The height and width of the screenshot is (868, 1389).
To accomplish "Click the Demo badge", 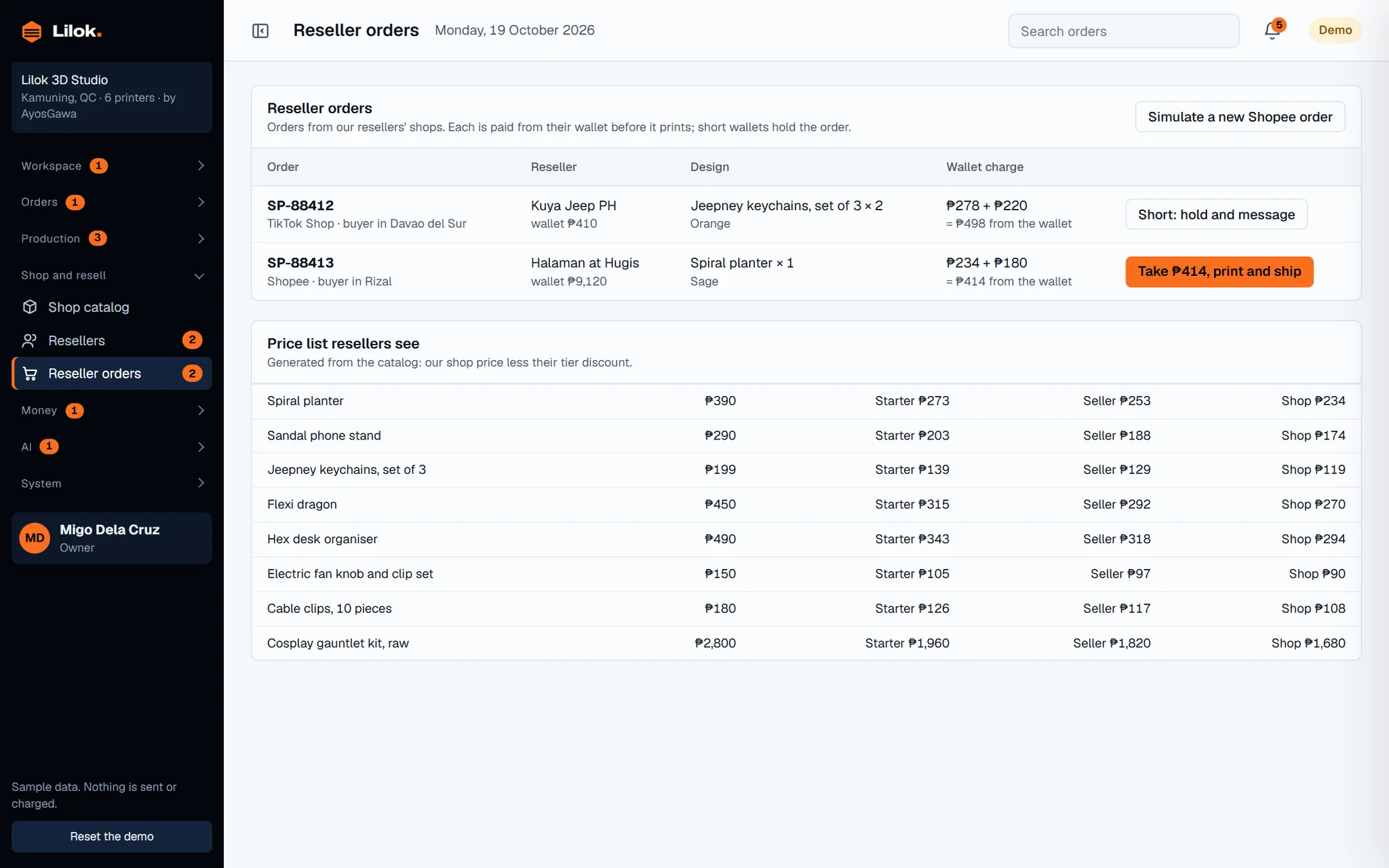I will tap(1335, 31).
